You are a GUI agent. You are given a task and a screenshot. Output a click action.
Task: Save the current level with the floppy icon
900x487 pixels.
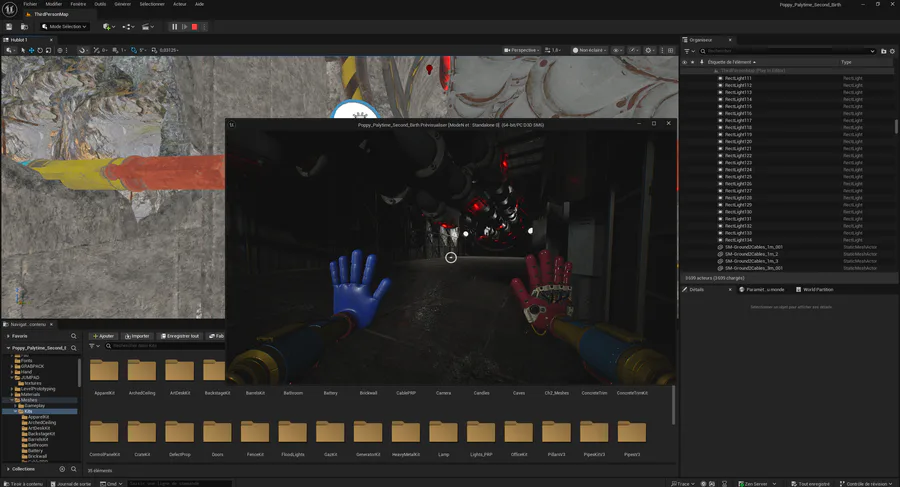pyautogui.click(x=9, y=26)
